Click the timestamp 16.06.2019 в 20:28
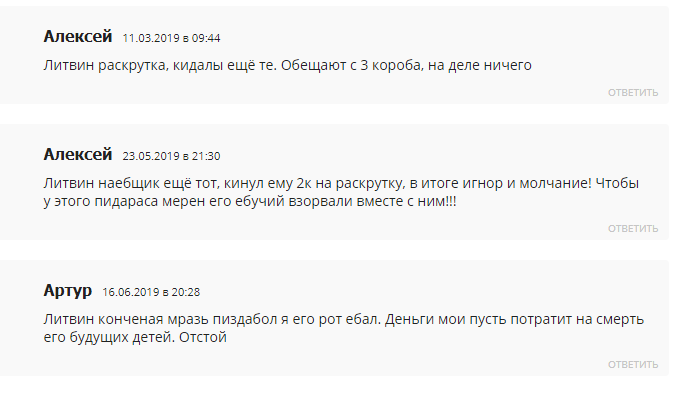Viewport: 698px width, 393px height. [x=151, y=292]
